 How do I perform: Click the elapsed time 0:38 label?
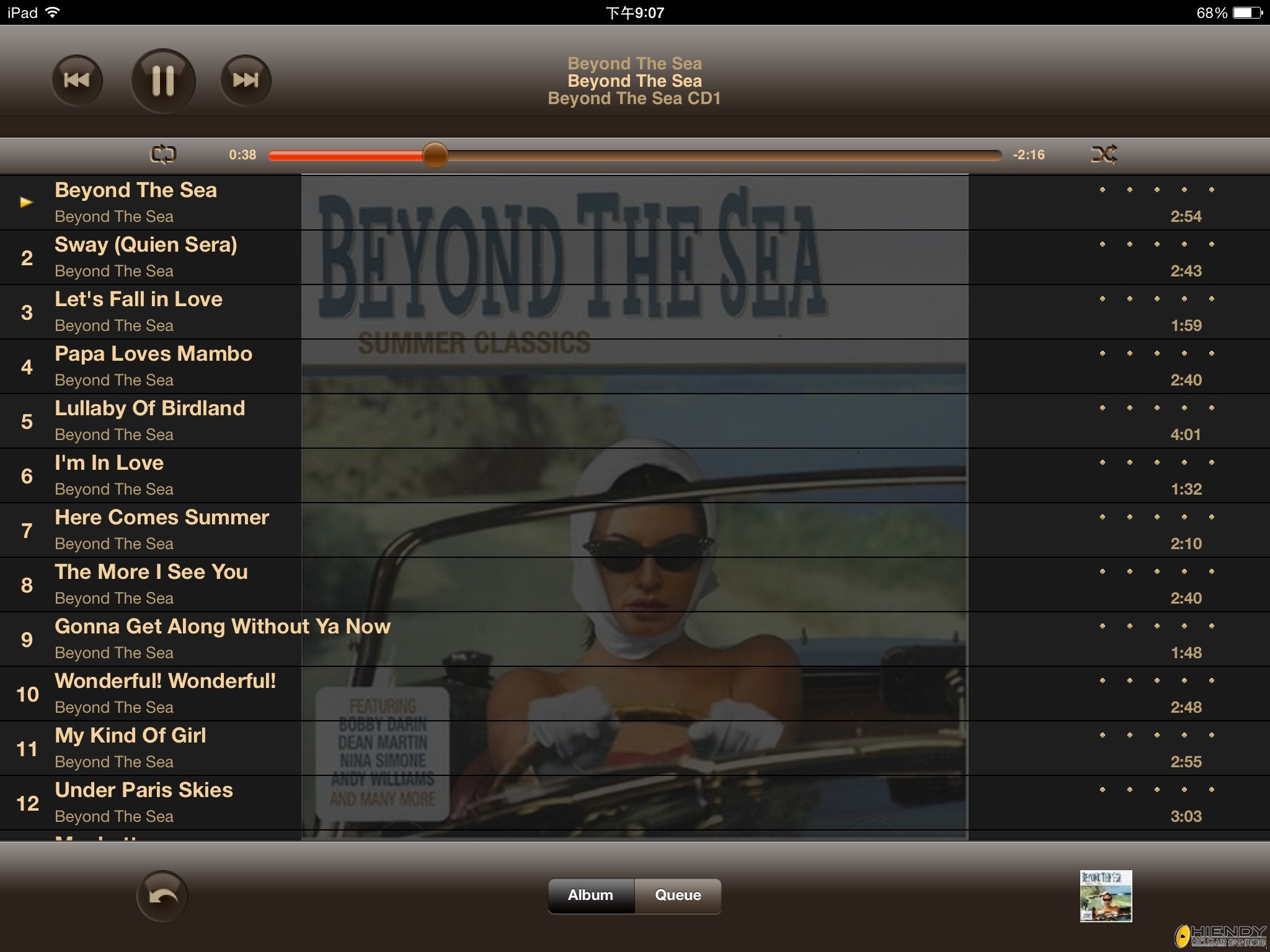point(242,155)
